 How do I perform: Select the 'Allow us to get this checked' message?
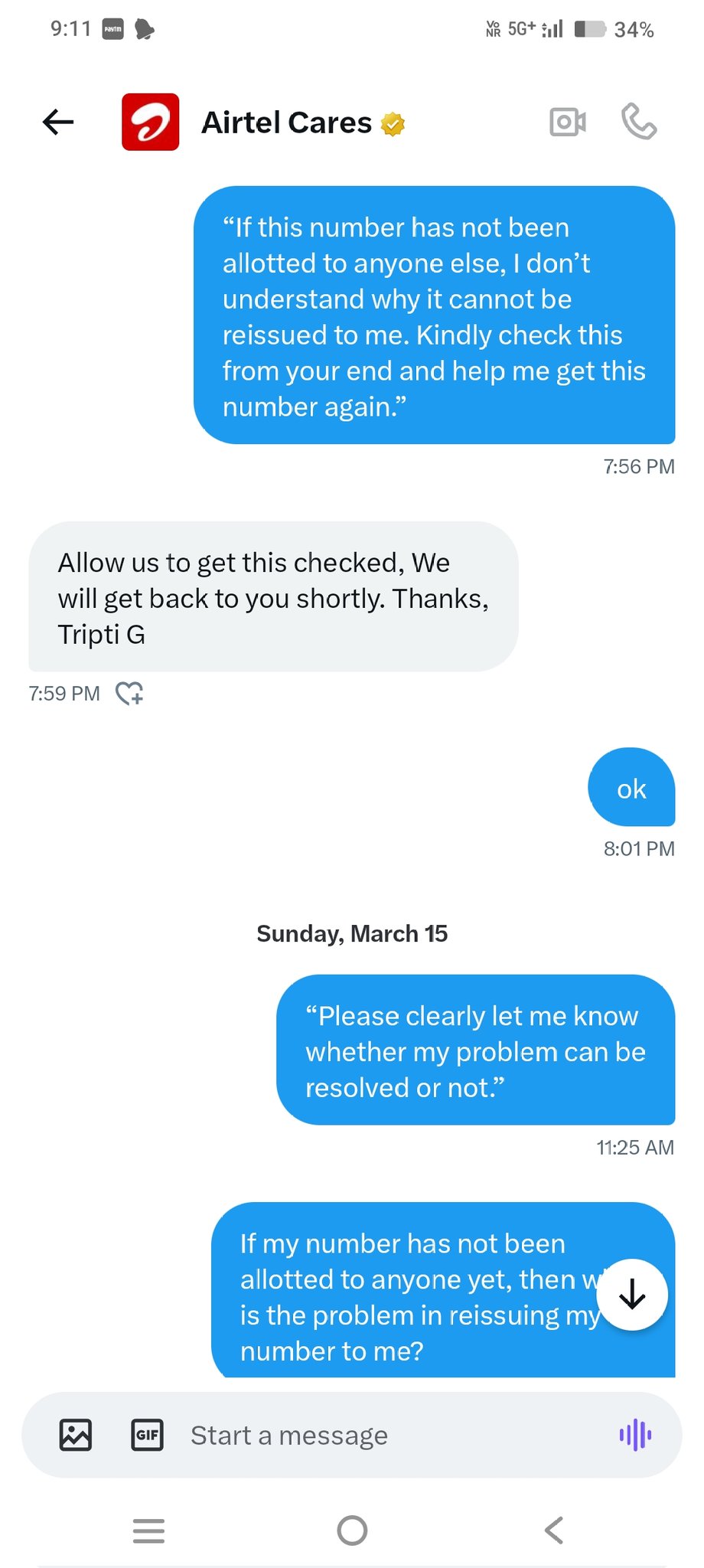273,597
